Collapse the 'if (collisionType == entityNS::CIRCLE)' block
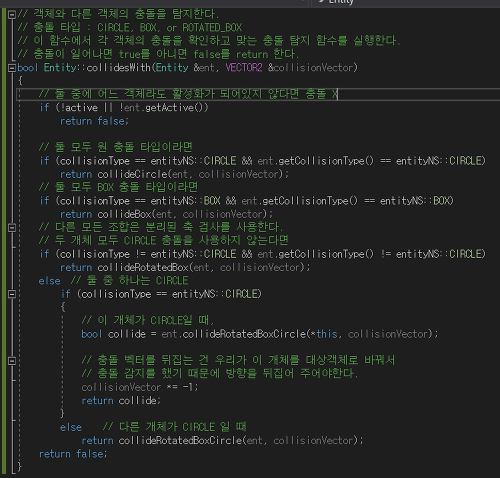500x478 pixels. click(x=12, y=294)
